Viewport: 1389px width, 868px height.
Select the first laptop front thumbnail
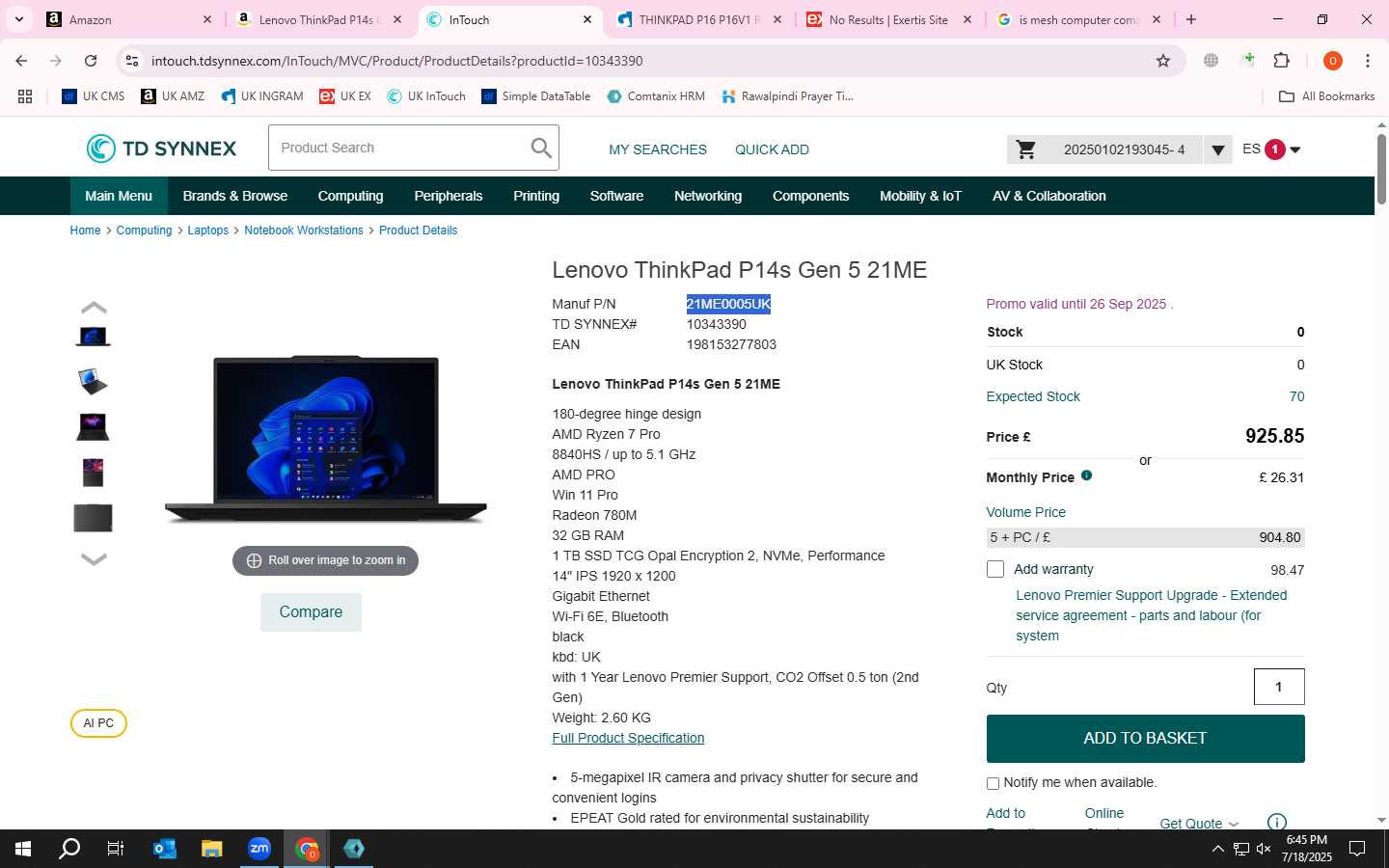pos(94,337)
